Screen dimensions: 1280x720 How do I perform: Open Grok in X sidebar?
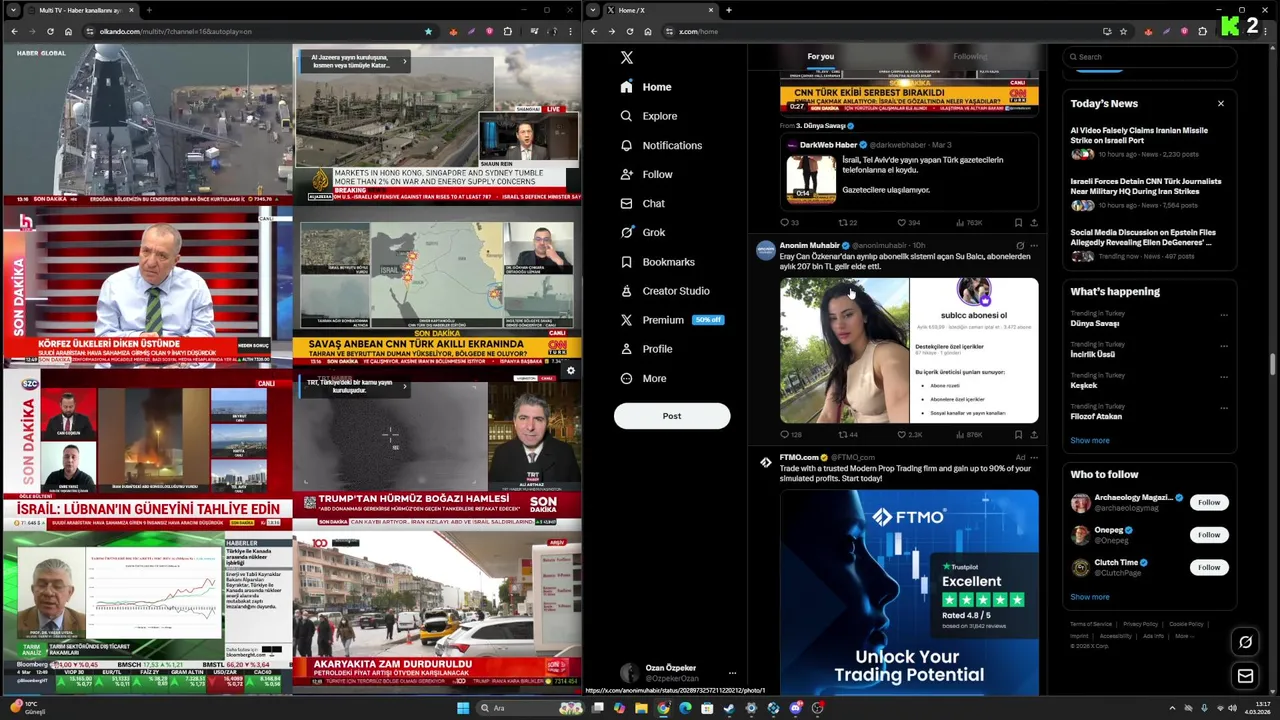coord(642,232)
